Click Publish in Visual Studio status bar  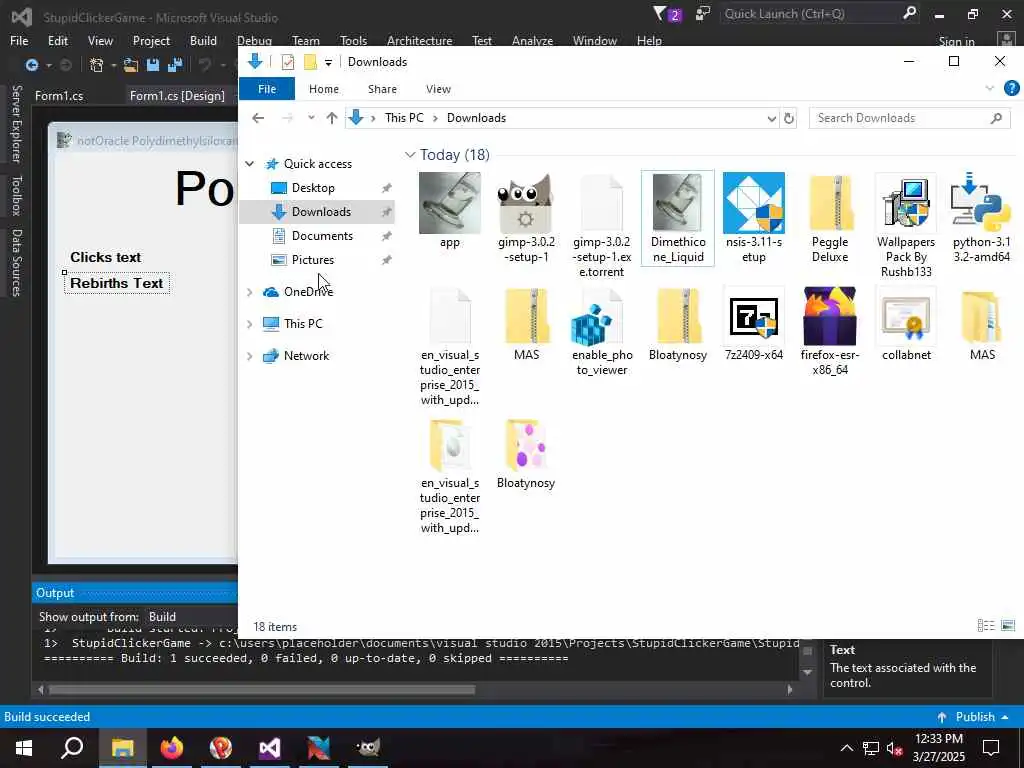(x=974, y=716)
